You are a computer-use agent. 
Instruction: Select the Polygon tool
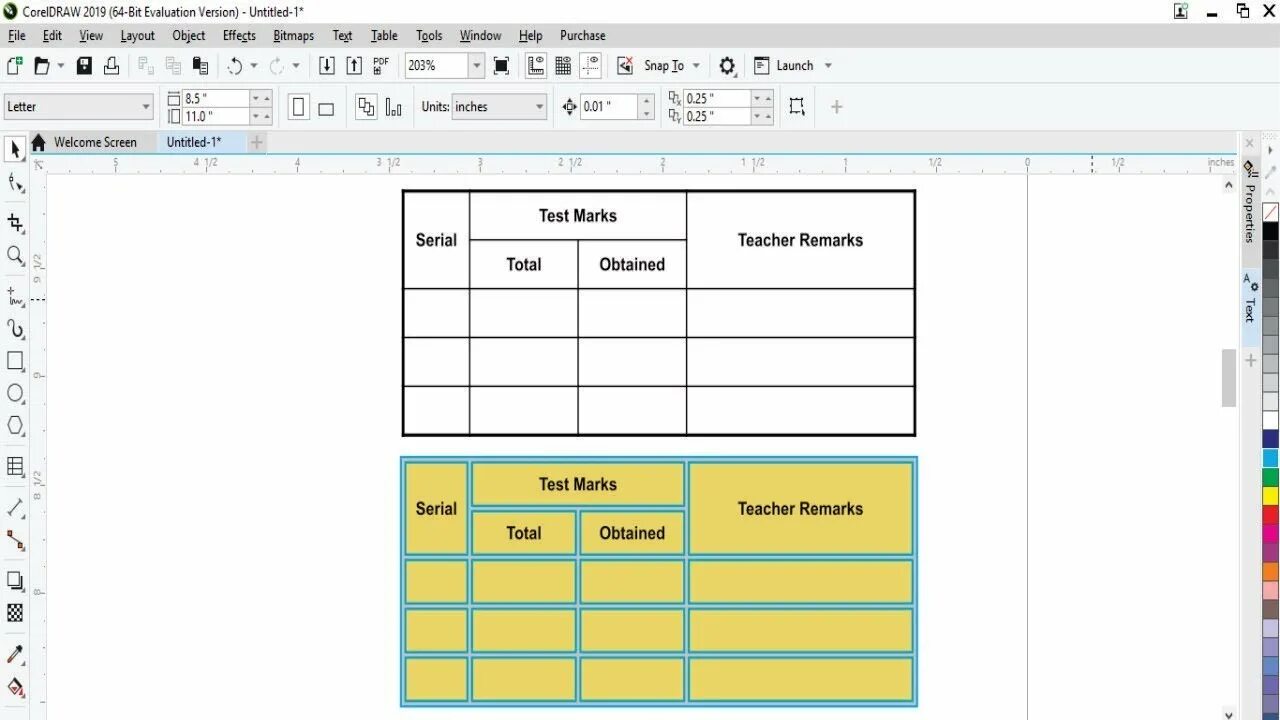pyautogui.click(x=15, y=426)
